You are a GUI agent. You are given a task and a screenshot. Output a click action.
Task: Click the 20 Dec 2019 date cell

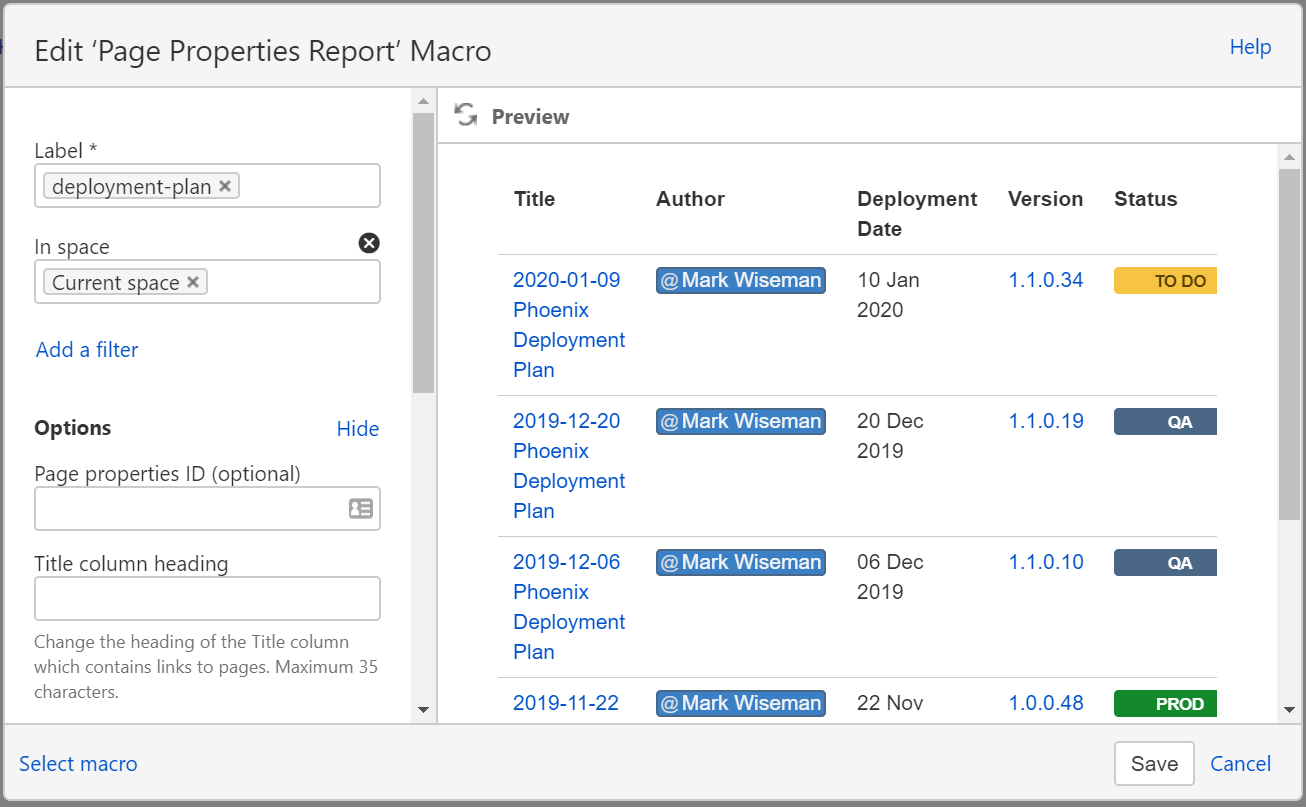890,436
